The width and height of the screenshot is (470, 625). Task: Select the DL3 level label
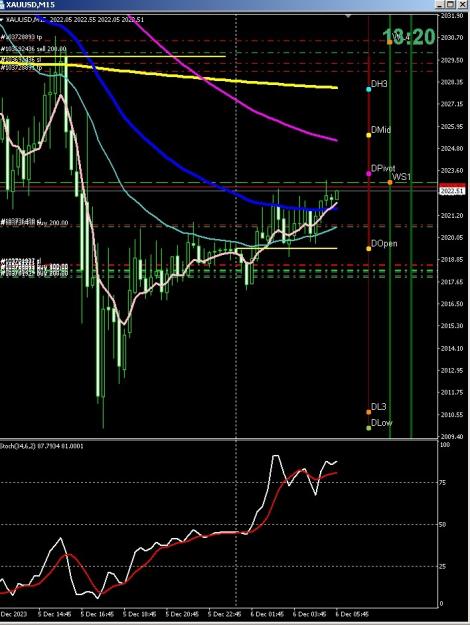379,407
